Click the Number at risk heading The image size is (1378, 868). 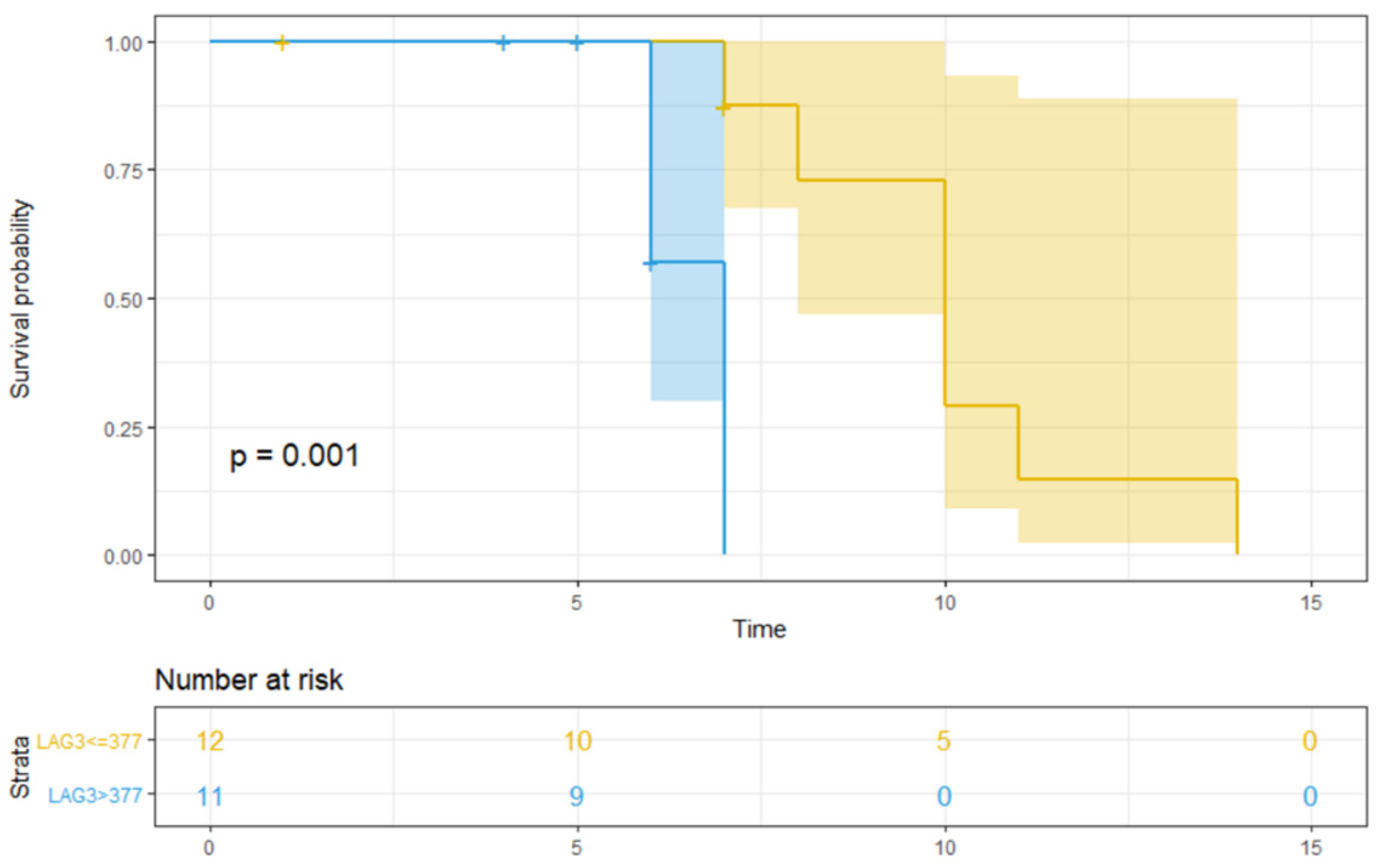pyautogui.click(x=249, y=680)
